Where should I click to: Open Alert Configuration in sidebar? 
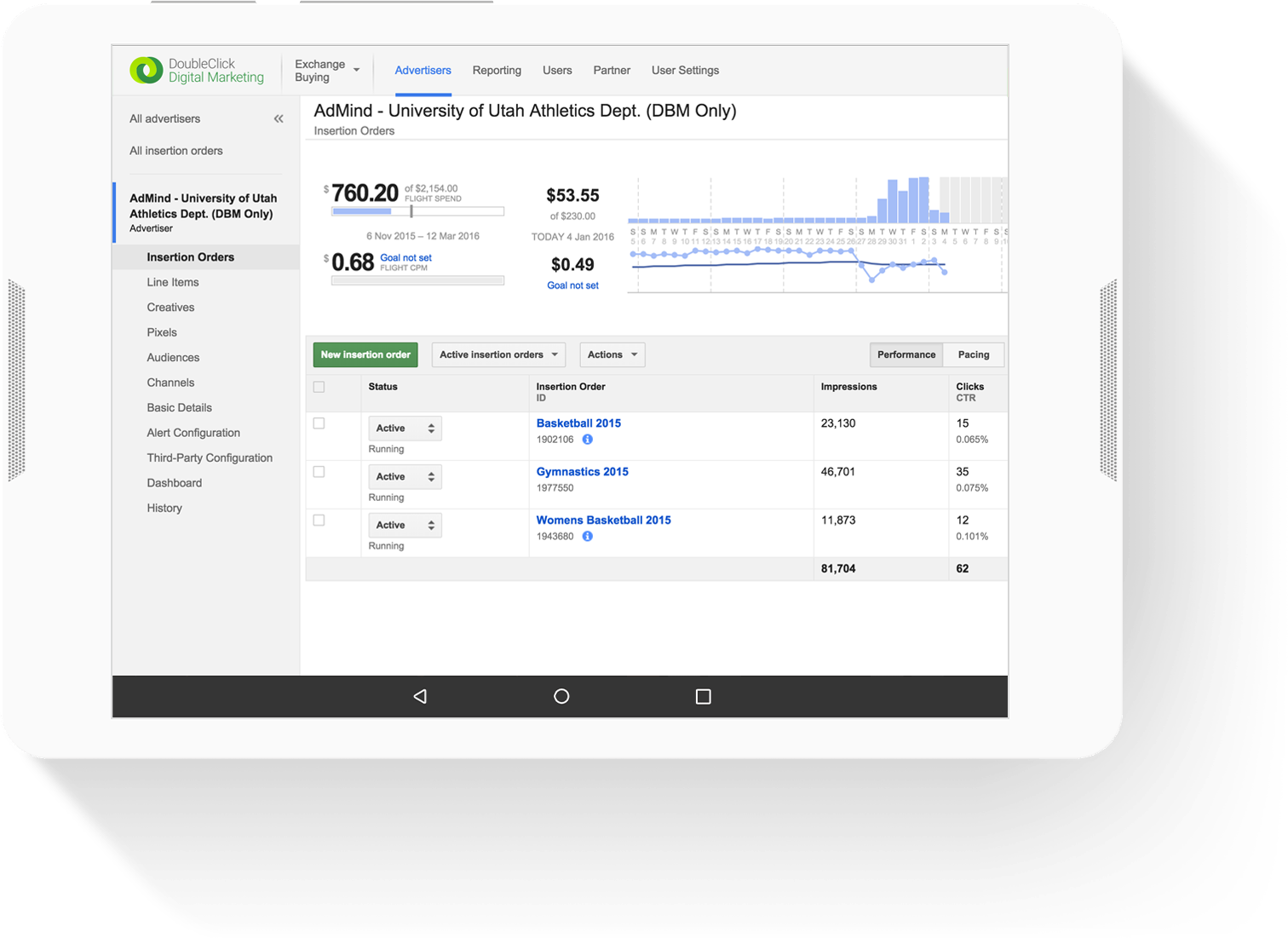tap(193, 434)
